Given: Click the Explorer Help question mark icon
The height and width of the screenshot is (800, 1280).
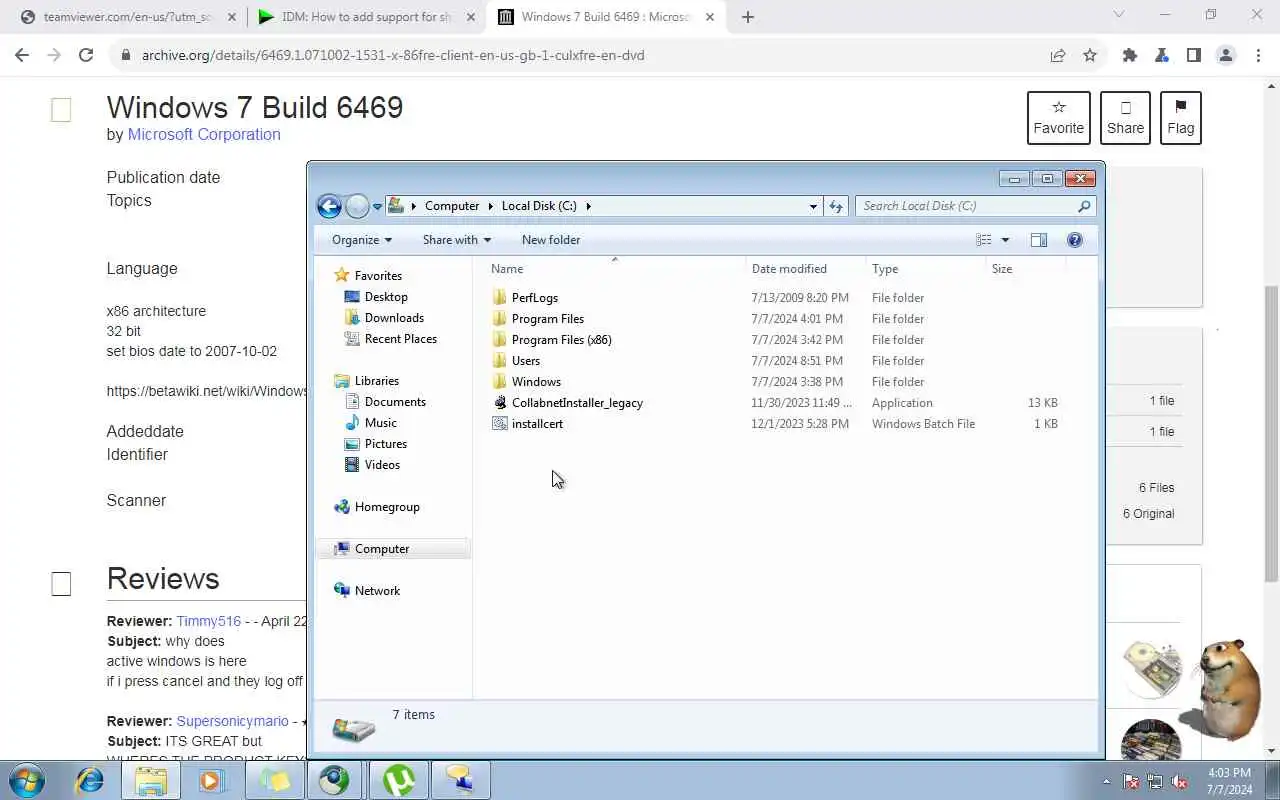Looking at the screenshot, I should point(1075,240).
